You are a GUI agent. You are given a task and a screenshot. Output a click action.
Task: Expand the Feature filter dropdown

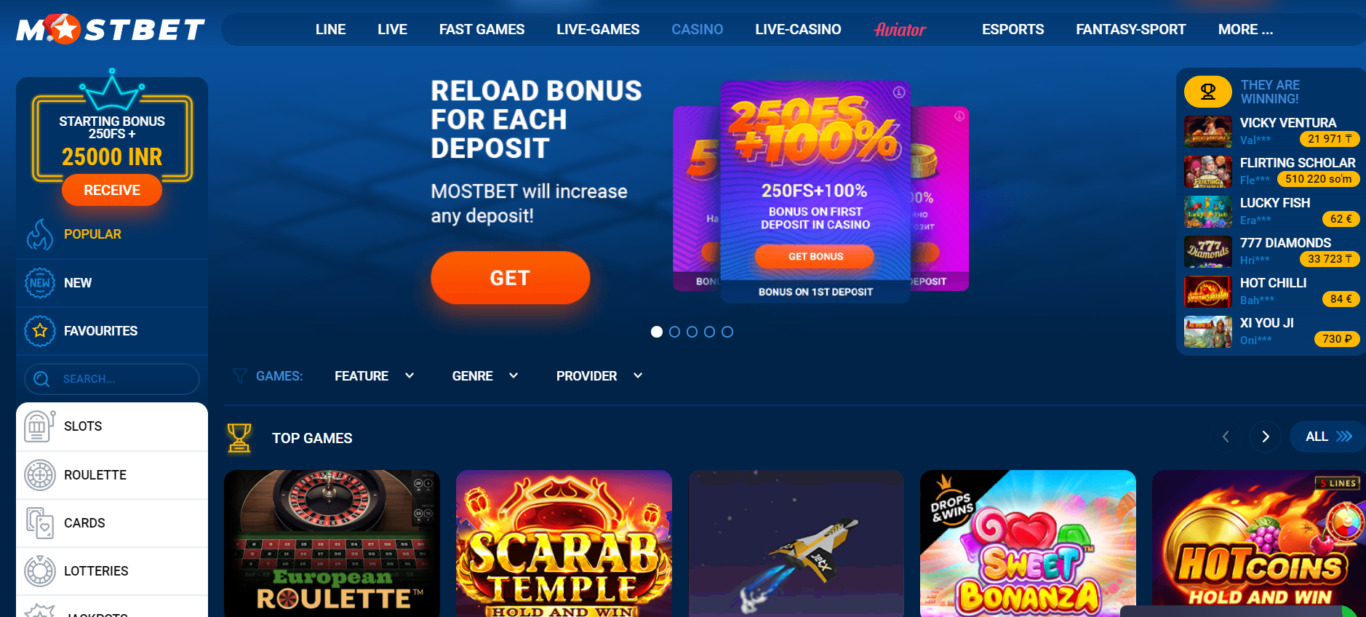click(375, 376)
